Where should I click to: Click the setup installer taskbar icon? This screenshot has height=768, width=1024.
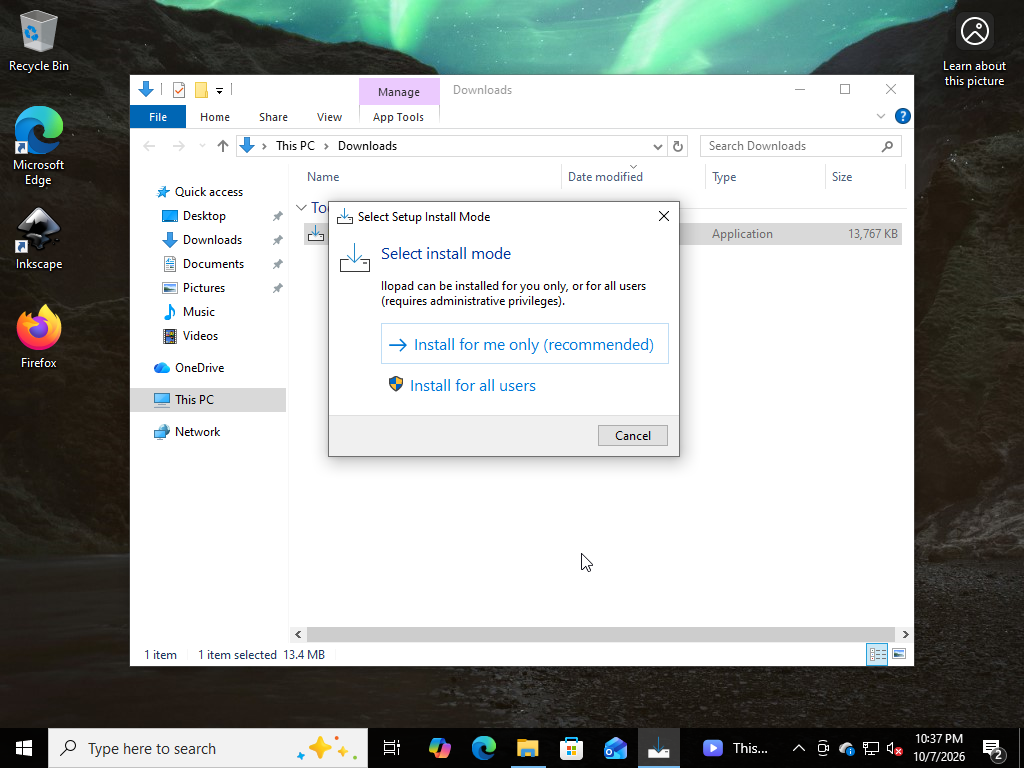point(659,748)
